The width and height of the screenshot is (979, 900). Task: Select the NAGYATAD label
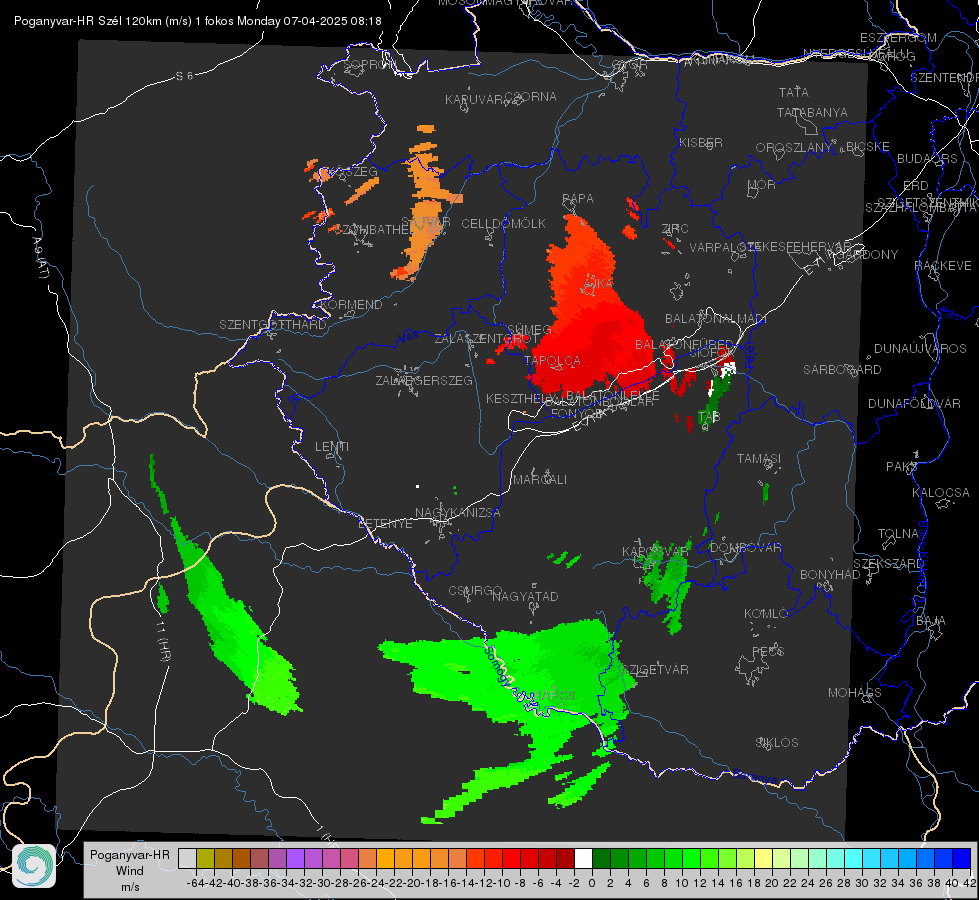(525, 596)
